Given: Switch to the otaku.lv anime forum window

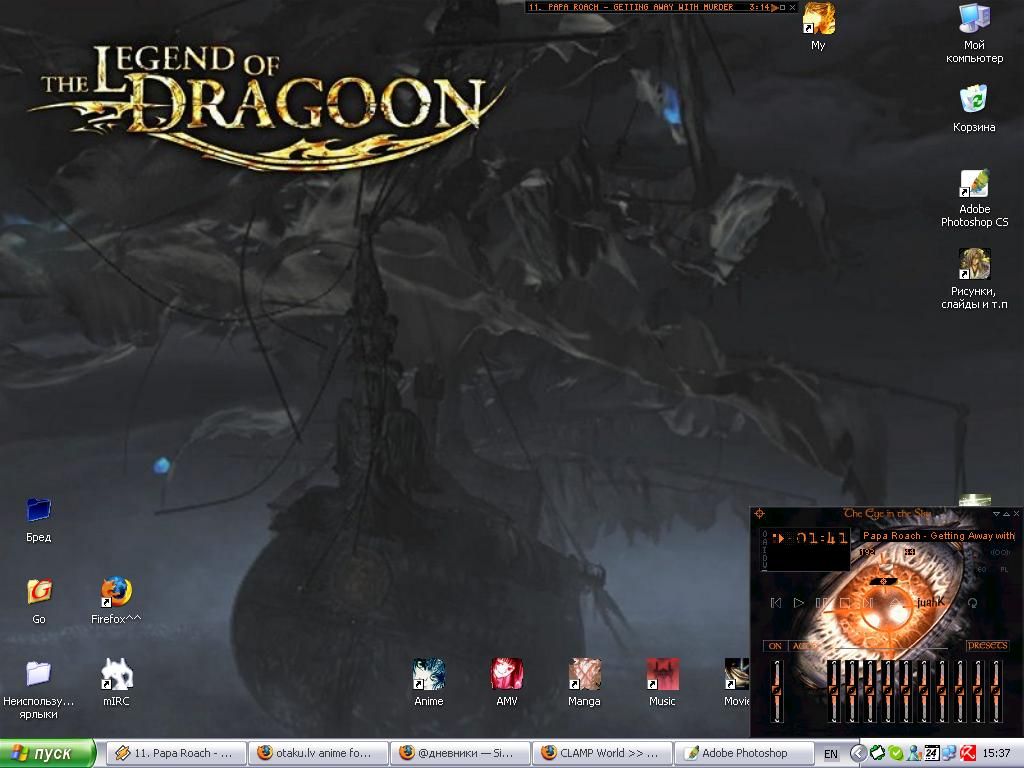Looking at the screenshot, I should 318,753.
